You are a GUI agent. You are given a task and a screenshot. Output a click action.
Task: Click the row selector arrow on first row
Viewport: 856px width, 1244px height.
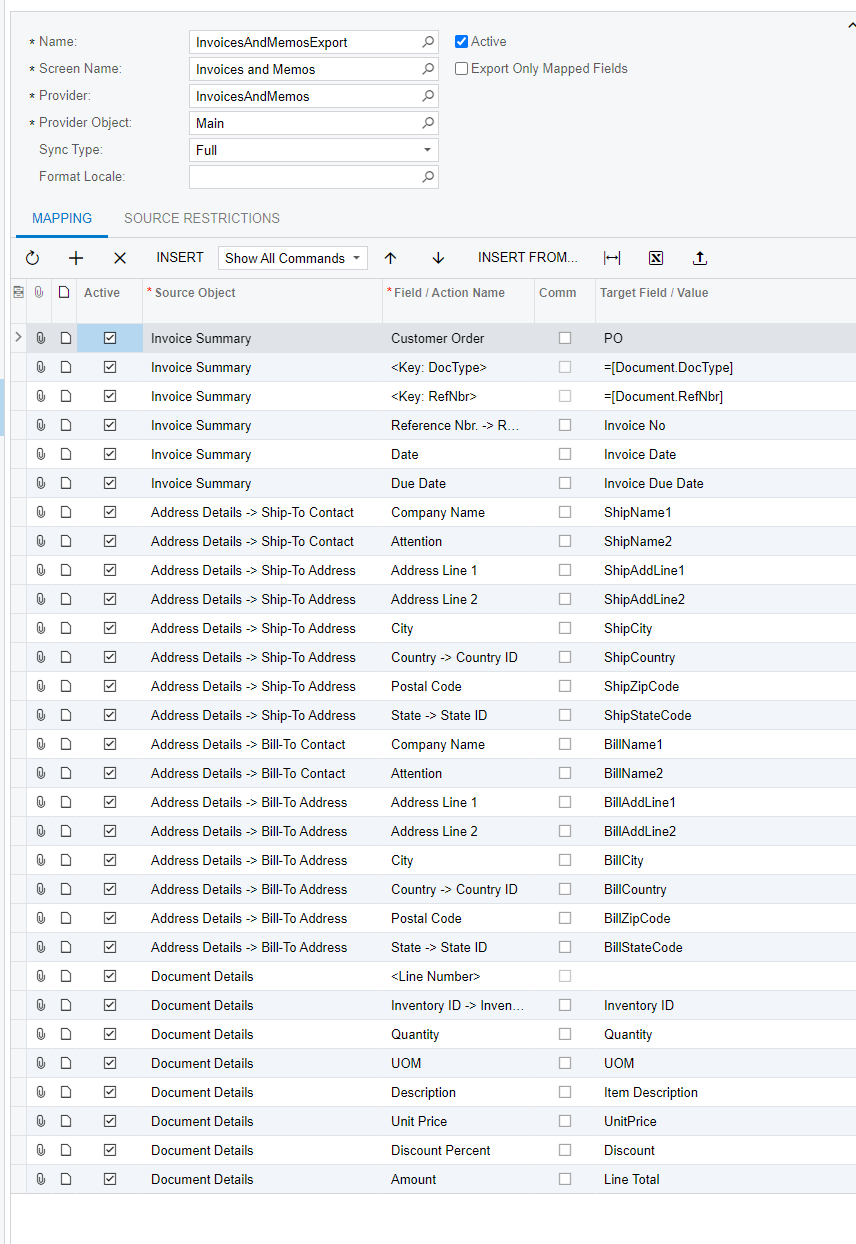(18, 338)
